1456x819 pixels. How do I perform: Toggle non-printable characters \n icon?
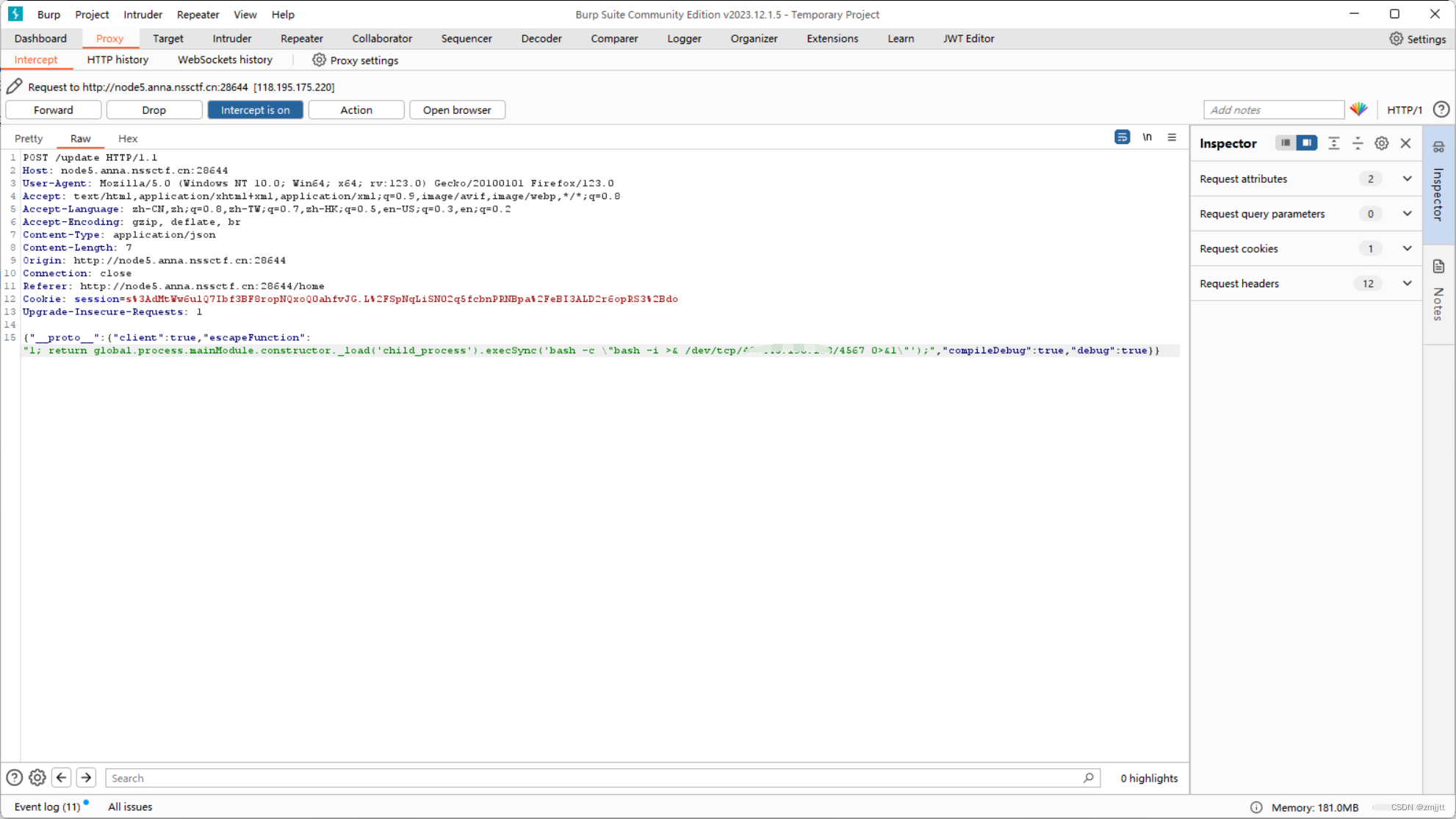1147,137
